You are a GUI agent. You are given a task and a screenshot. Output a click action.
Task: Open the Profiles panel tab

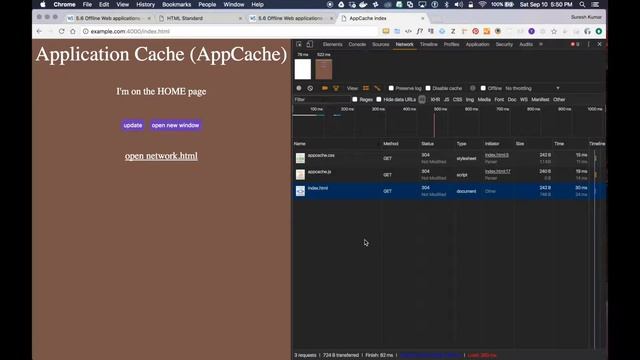click(451, 44)
